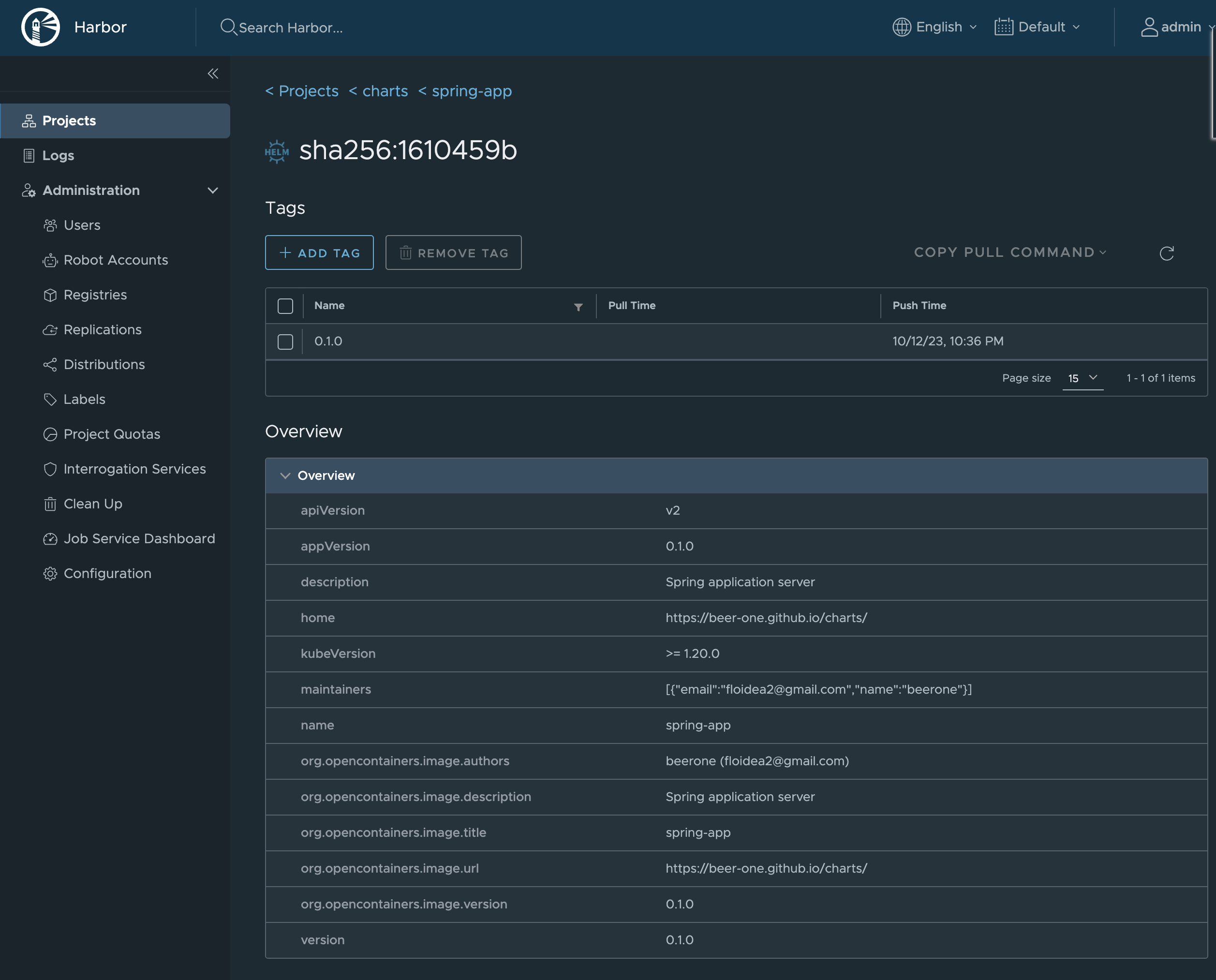Screen dimensions: 1216x980
Task: Click the Administration gear-user icon
Action: point(29,190)
